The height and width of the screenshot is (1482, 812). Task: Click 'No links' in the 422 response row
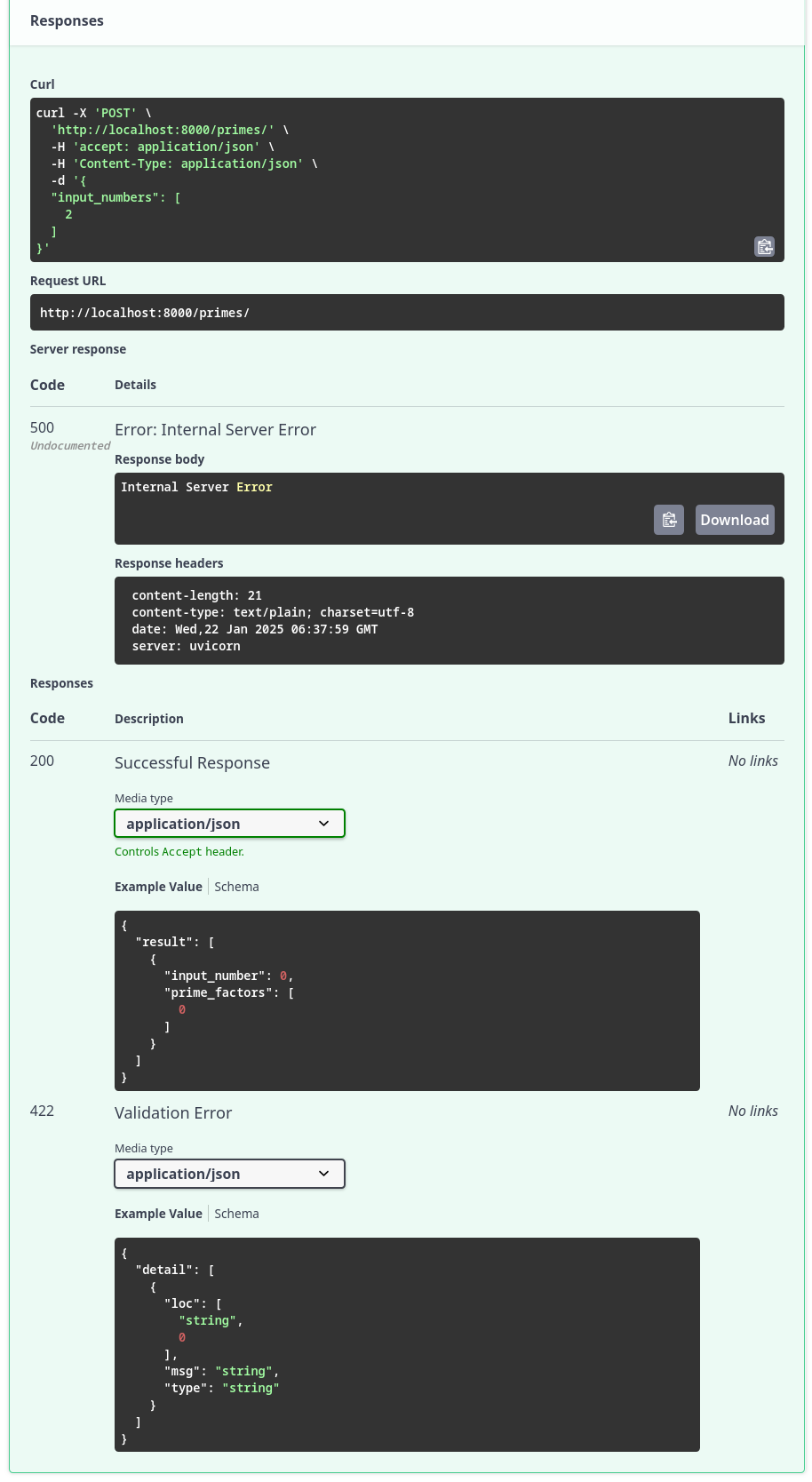(x=753, y=1111)
